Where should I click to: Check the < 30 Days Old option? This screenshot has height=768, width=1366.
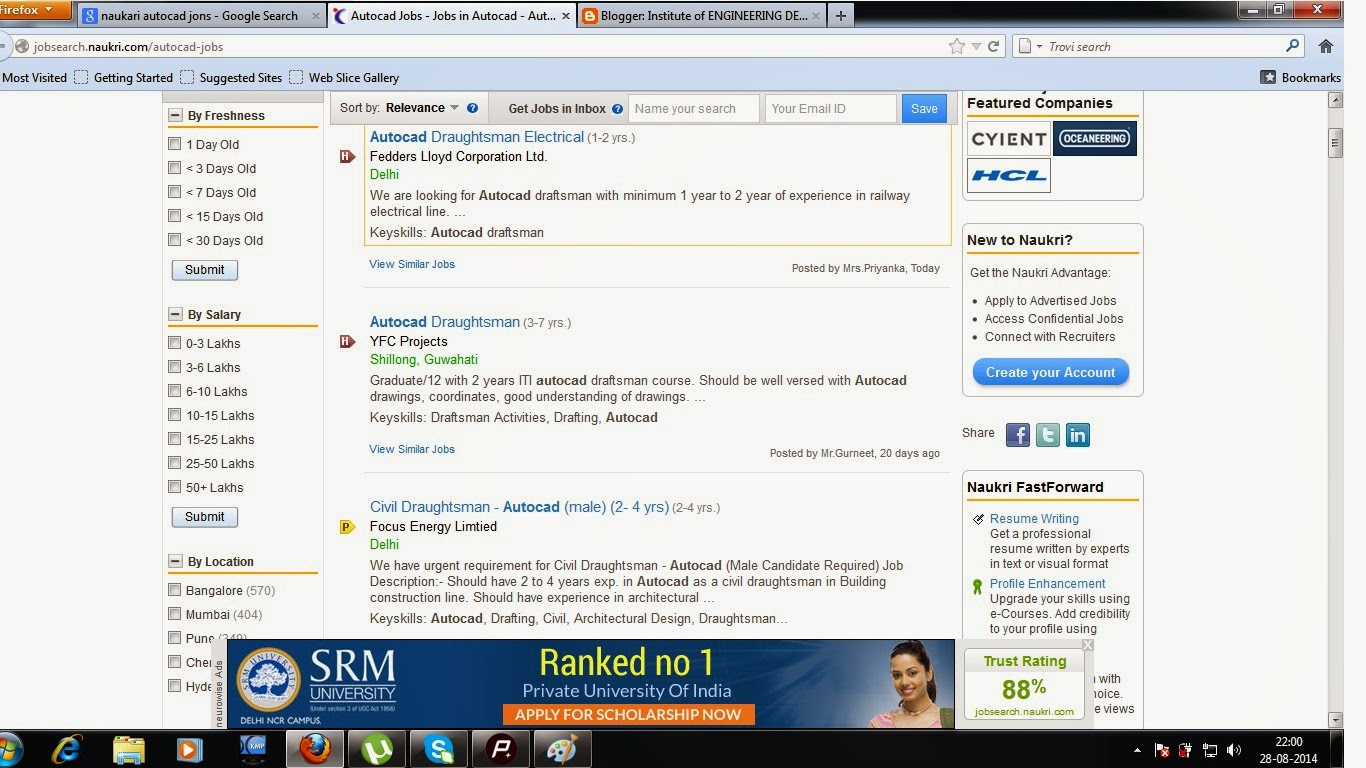(175, 240)
